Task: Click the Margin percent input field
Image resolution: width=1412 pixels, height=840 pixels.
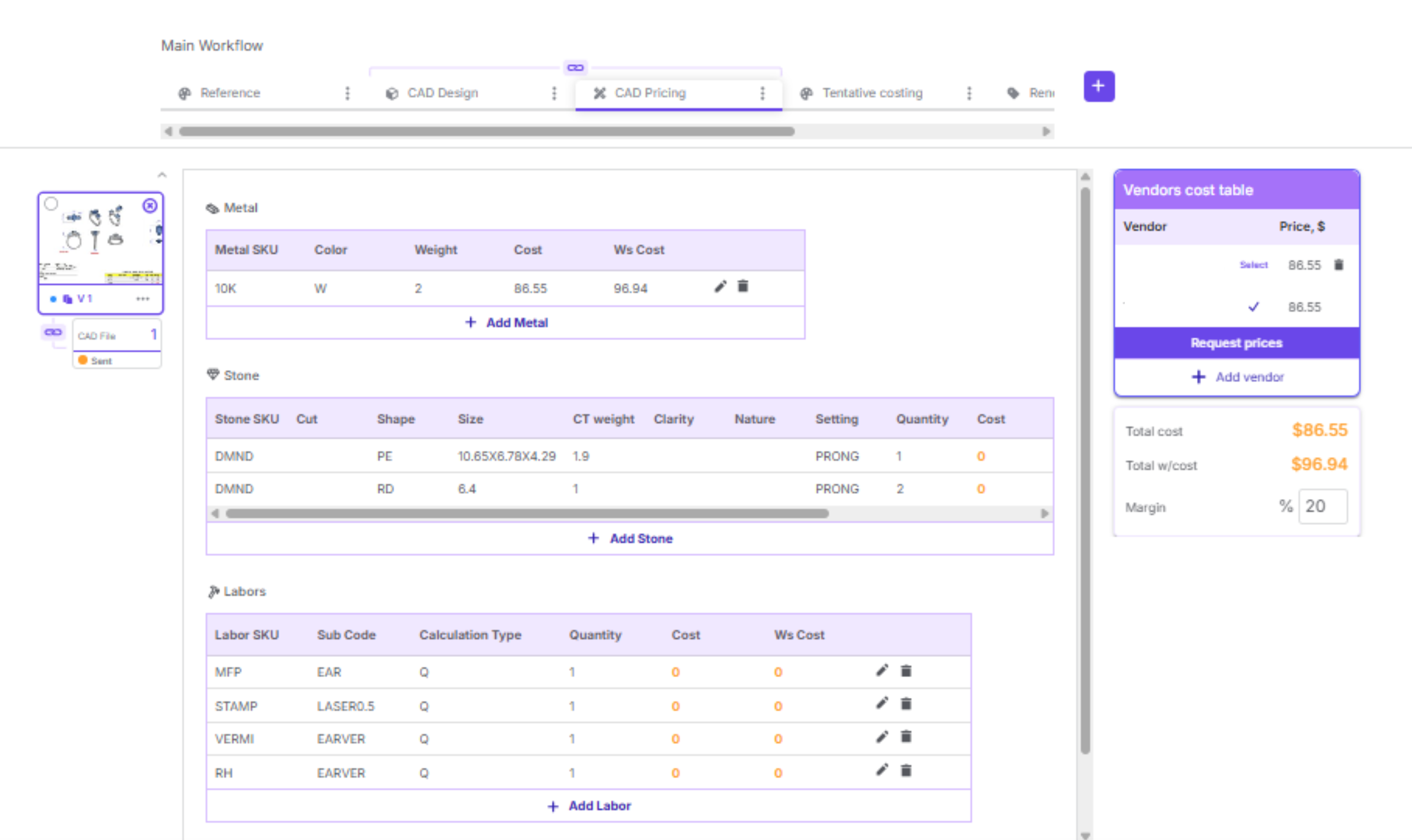Action: (x=1322, y=507)
